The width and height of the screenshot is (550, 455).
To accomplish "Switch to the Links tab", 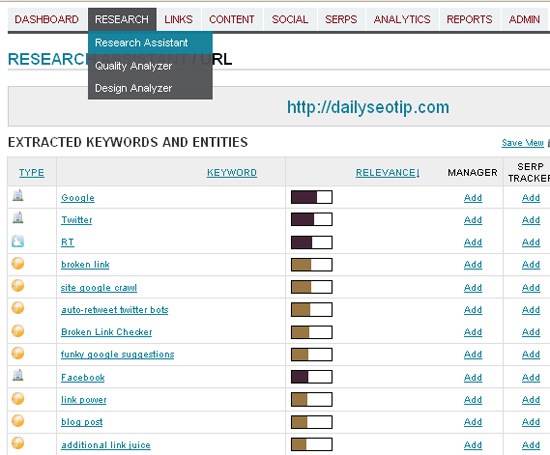I will [179, 19].
